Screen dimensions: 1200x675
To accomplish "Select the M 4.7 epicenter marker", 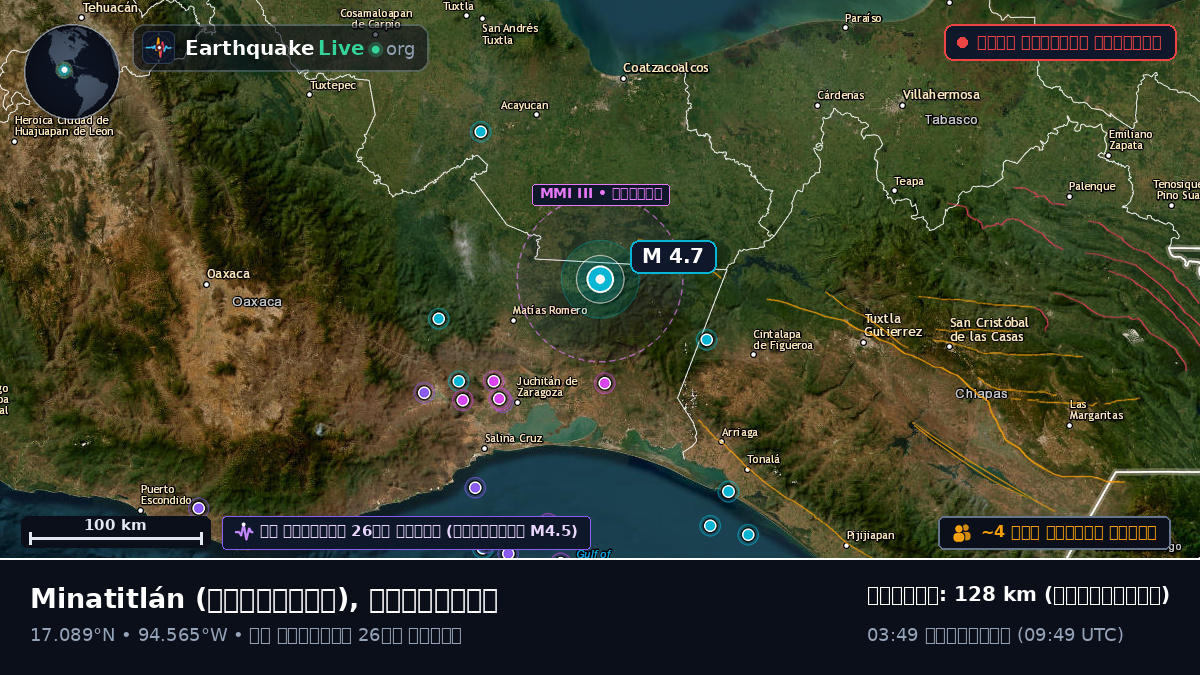I will tap(600, 280).
